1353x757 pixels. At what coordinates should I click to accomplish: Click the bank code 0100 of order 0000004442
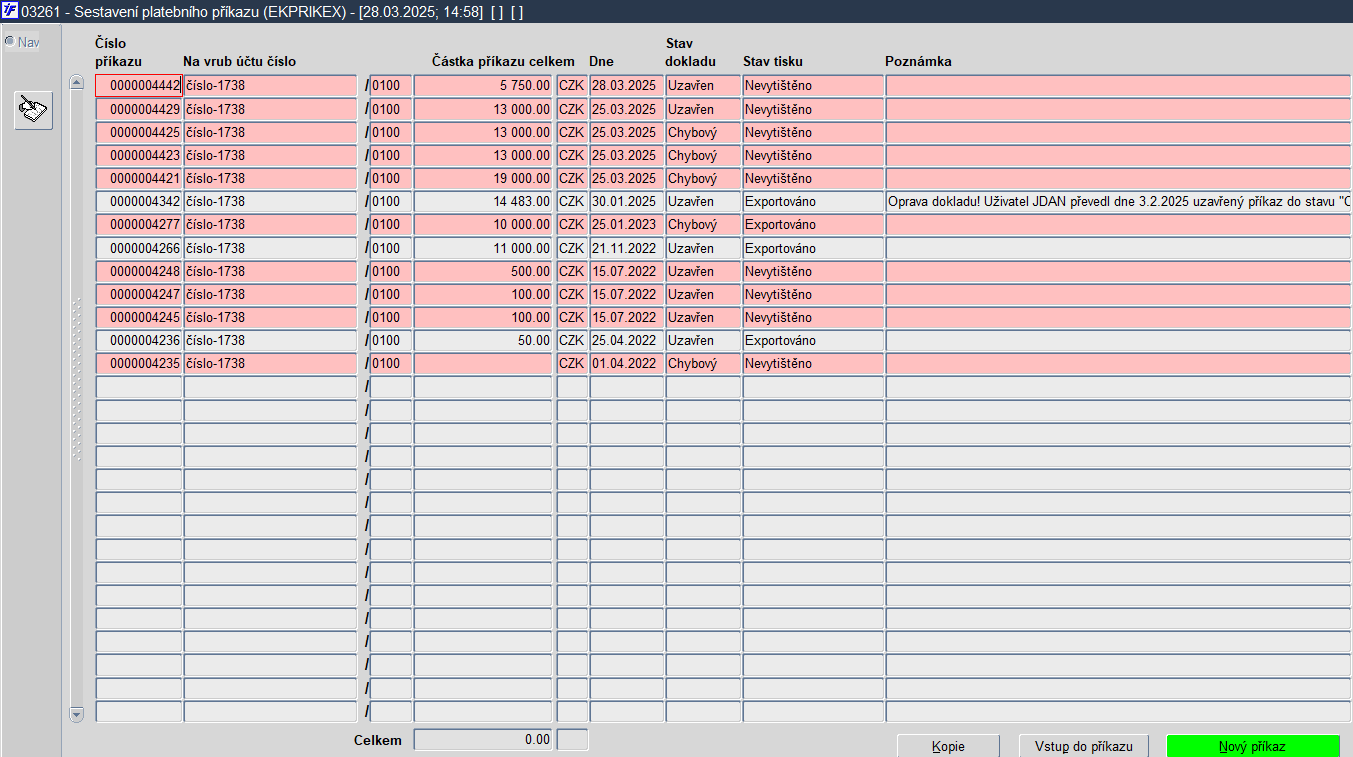(391, 86)
